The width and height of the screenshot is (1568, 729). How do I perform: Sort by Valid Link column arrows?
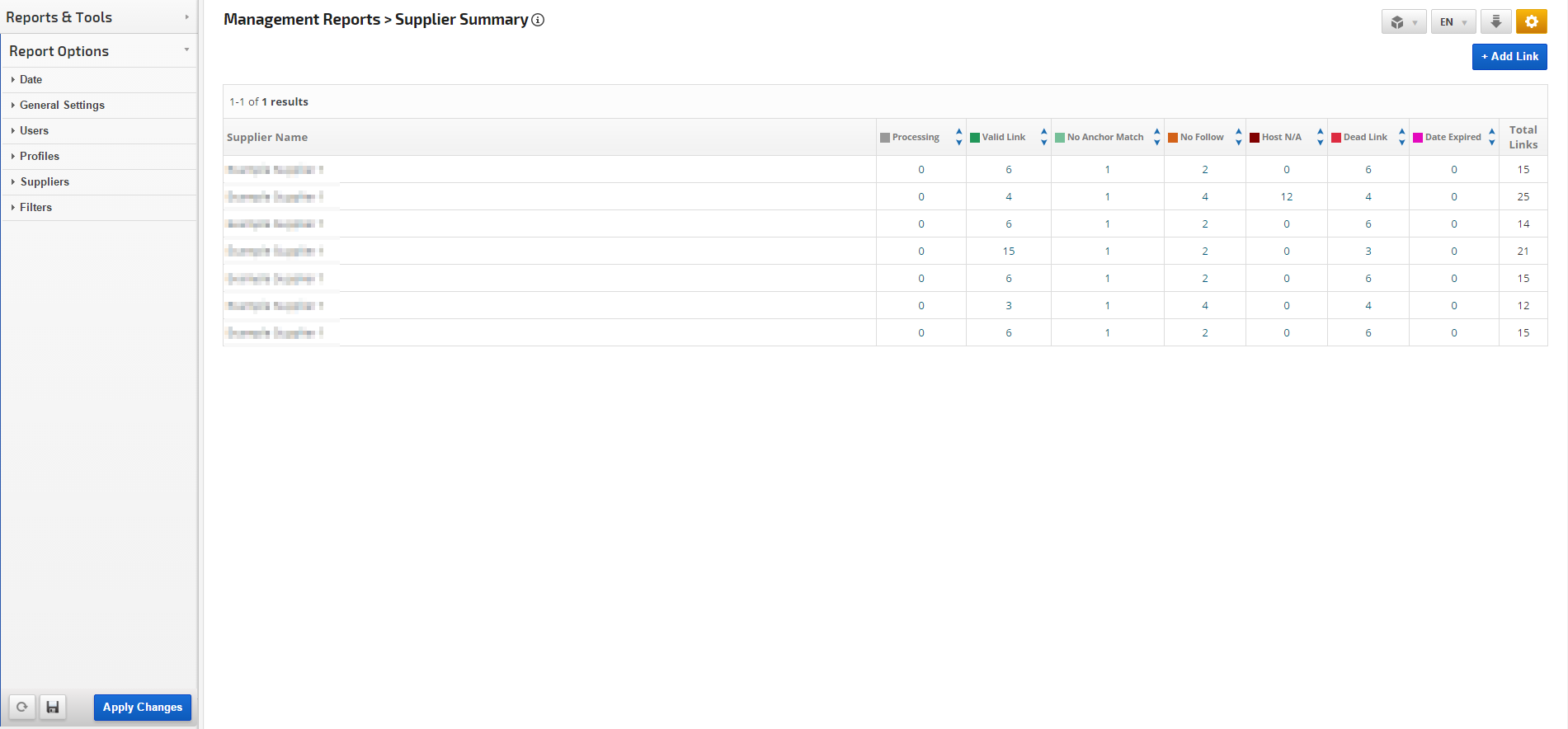pyautogui.click(x=1043, y=137)
